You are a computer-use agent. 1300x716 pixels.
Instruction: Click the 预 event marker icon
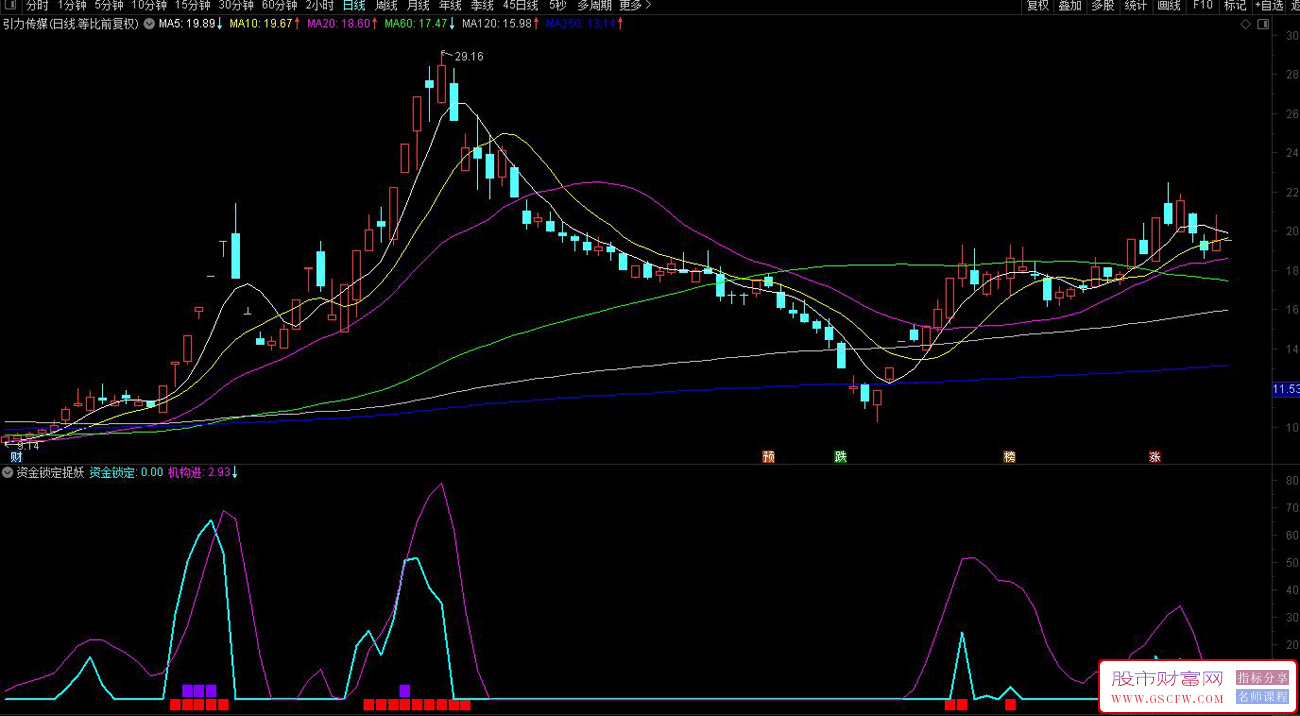(x=768, y=457)
